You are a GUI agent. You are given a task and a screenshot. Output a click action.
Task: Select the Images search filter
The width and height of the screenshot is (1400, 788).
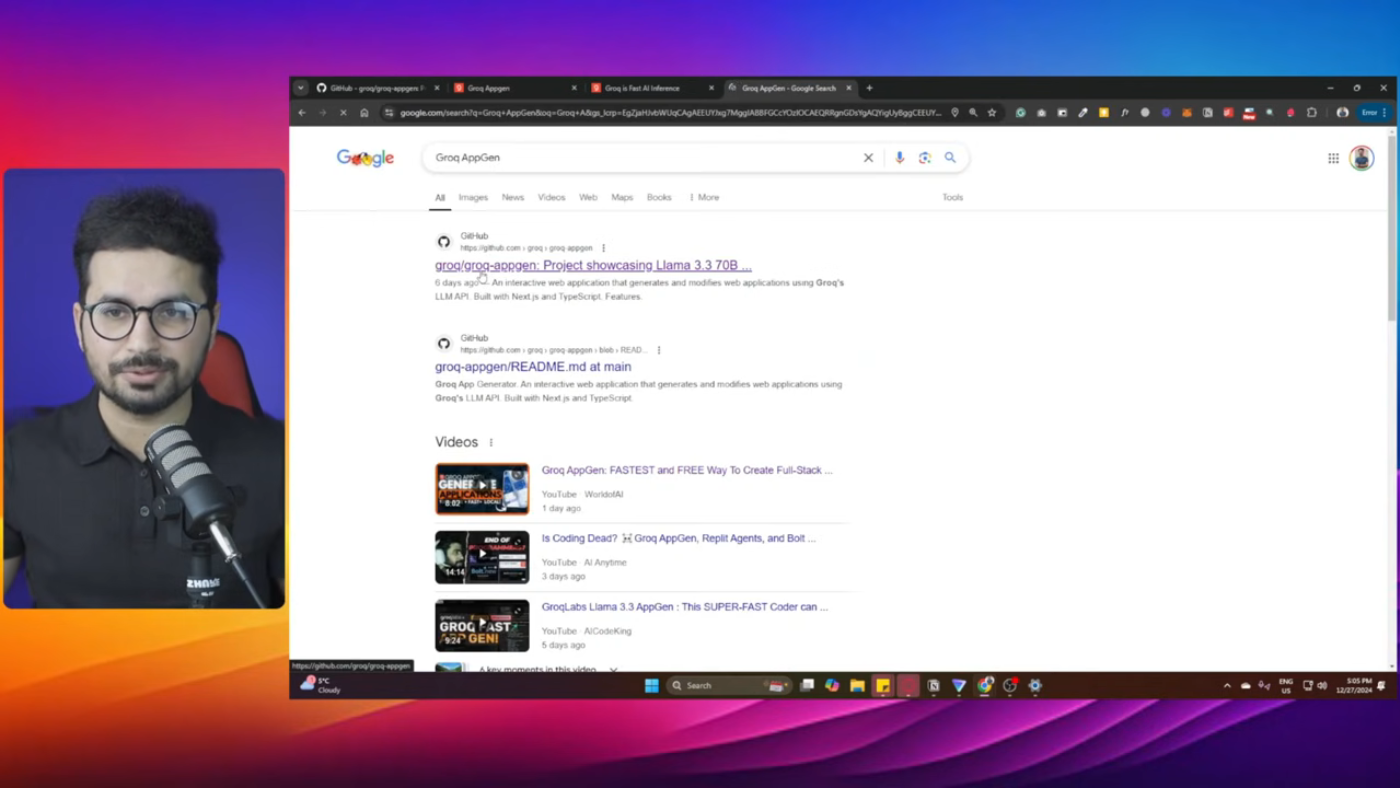[473, 197]
